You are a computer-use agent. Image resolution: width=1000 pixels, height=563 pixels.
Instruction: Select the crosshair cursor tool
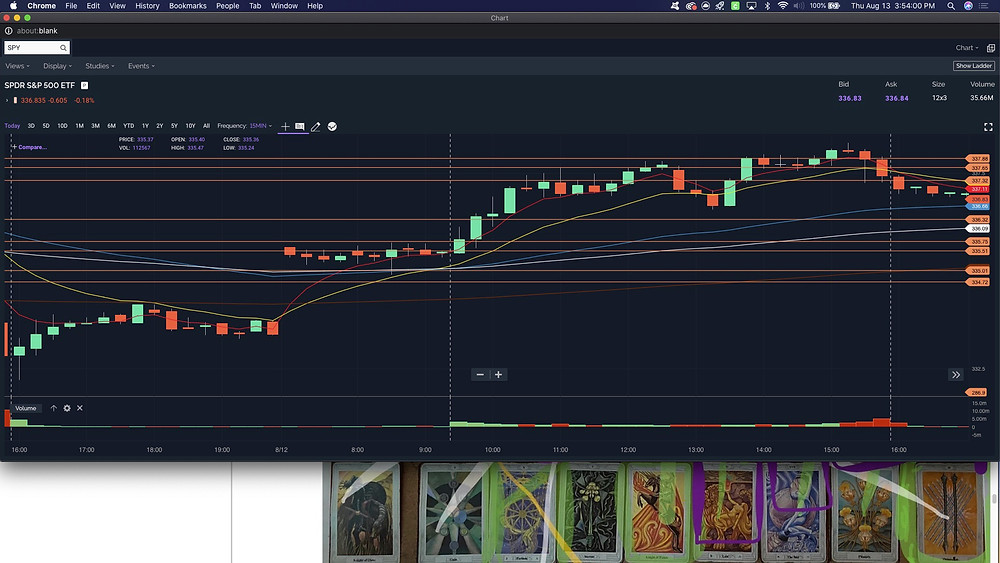(285, 126)
